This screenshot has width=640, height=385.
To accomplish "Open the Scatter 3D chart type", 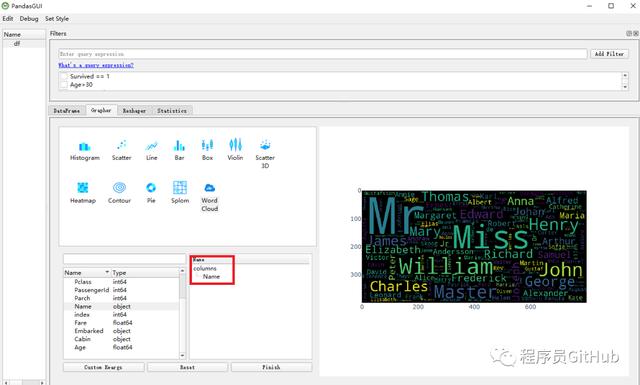I will (x=265, y=145).
